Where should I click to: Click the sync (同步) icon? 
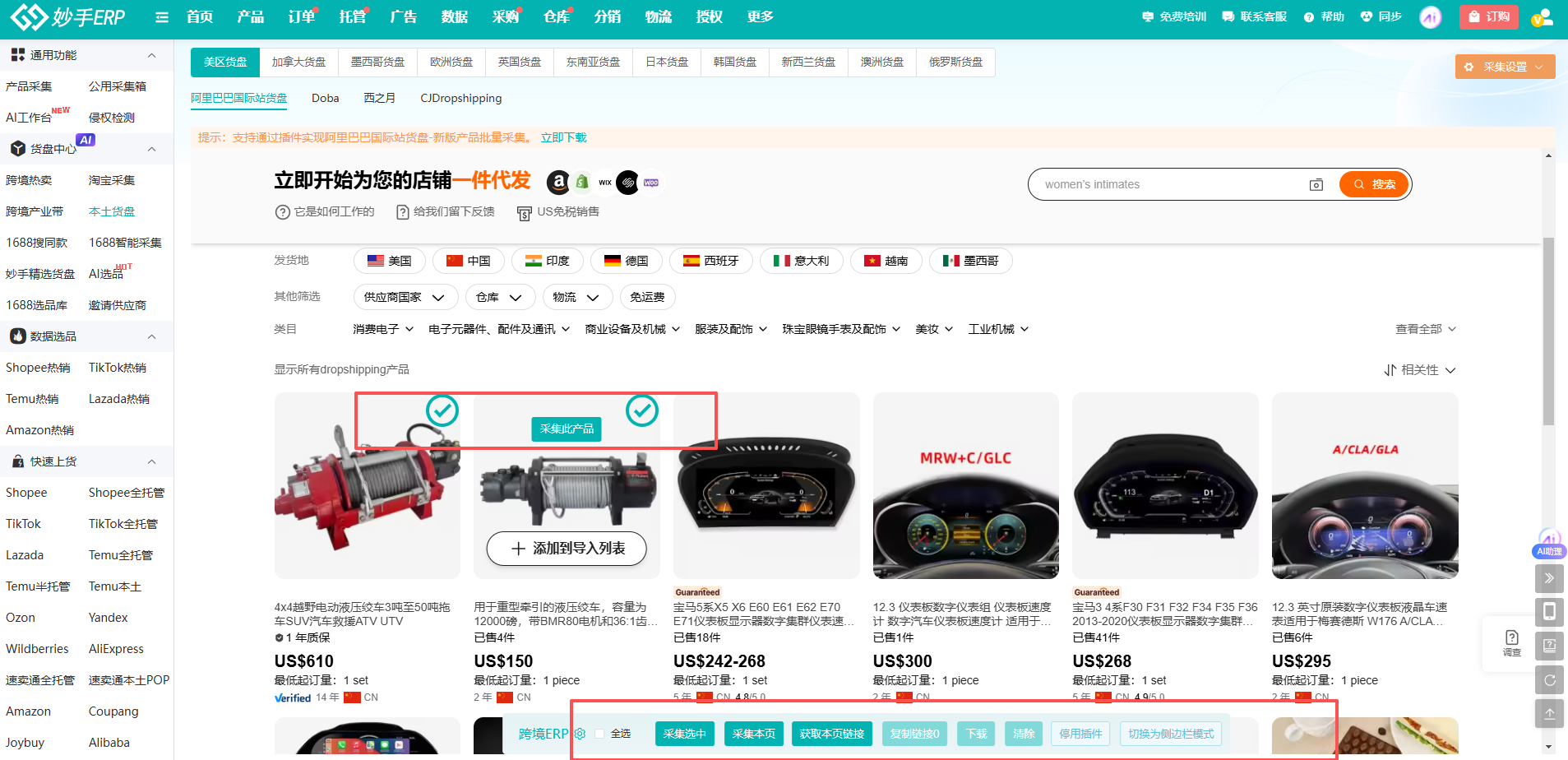(1381, 16)
